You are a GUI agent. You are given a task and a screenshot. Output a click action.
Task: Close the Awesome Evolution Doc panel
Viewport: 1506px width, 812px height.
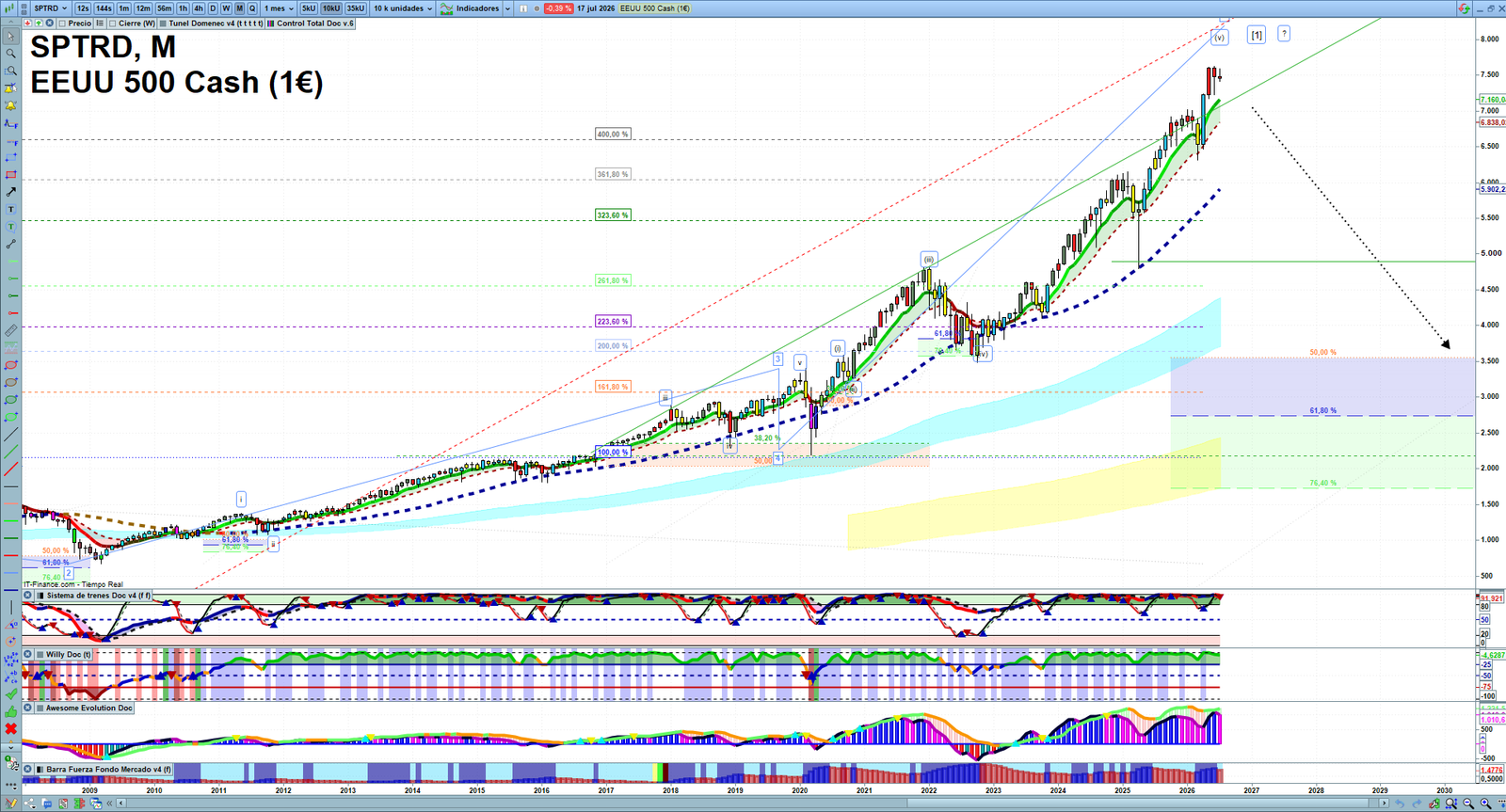28,709
